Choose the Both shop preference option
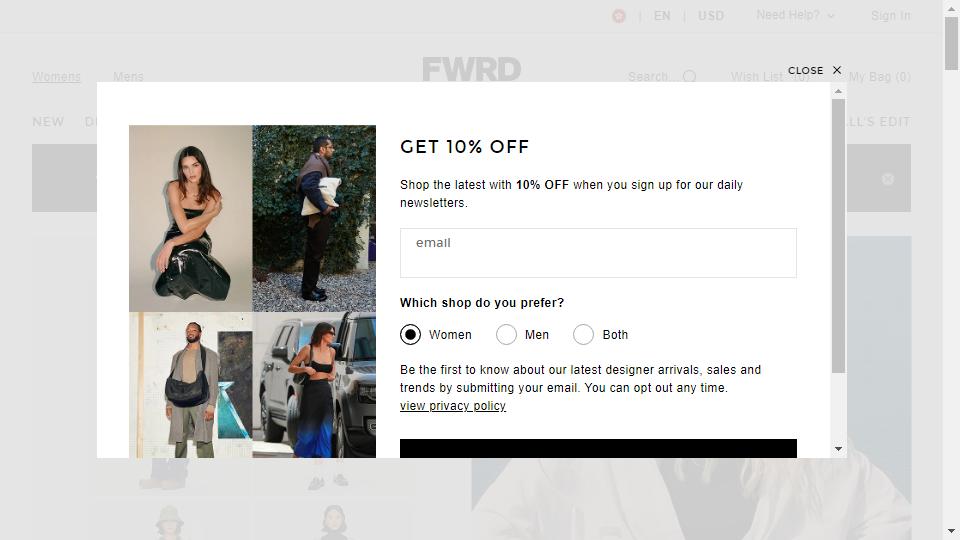This screenshot has height=540, width=960. coord(583,334)
